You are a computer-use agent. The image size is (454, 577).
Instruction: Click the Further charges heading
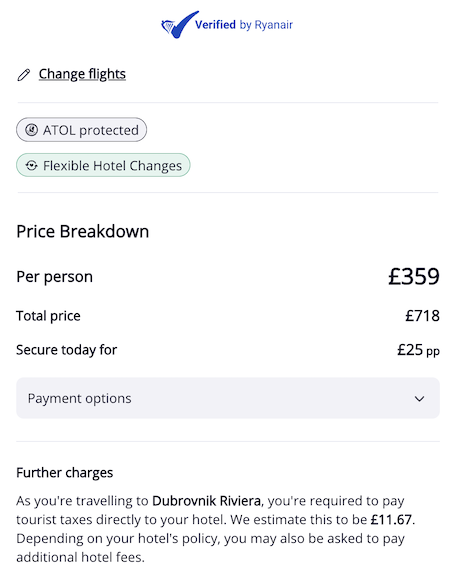tap(65, 472)
